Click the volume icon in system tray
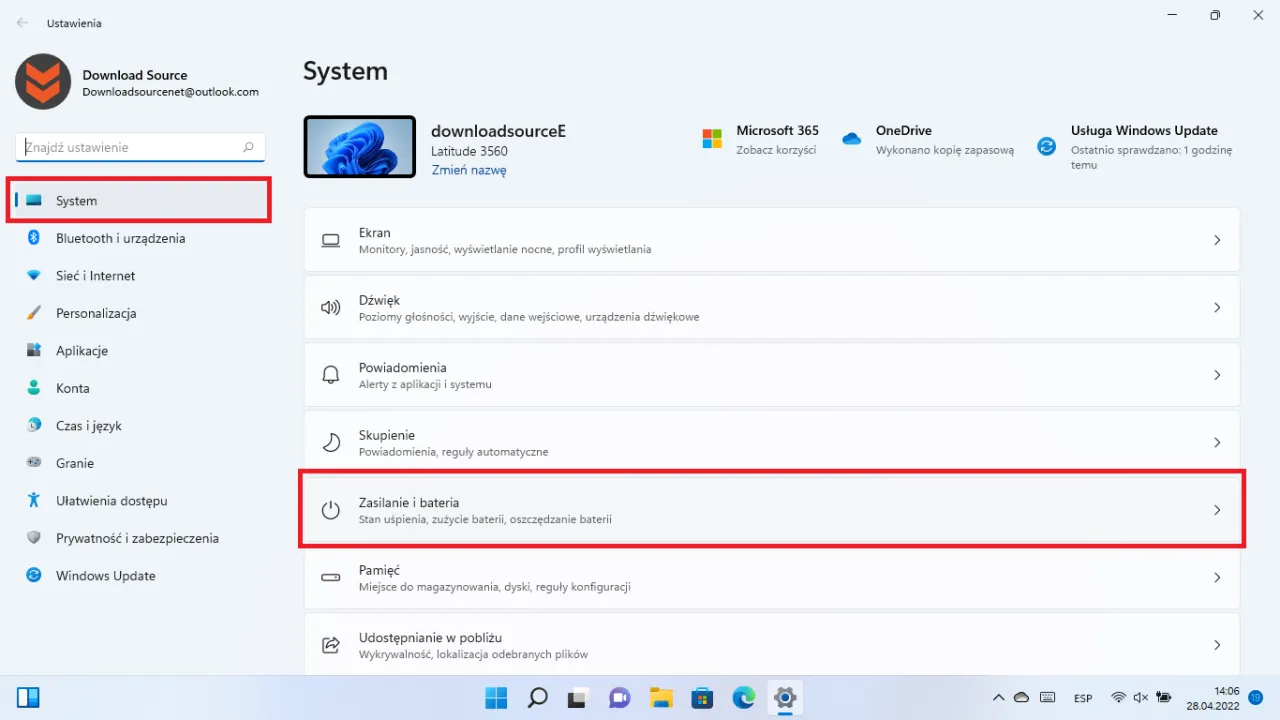The height and width of the screenshot is (720, 1280). click(1141, 697)
